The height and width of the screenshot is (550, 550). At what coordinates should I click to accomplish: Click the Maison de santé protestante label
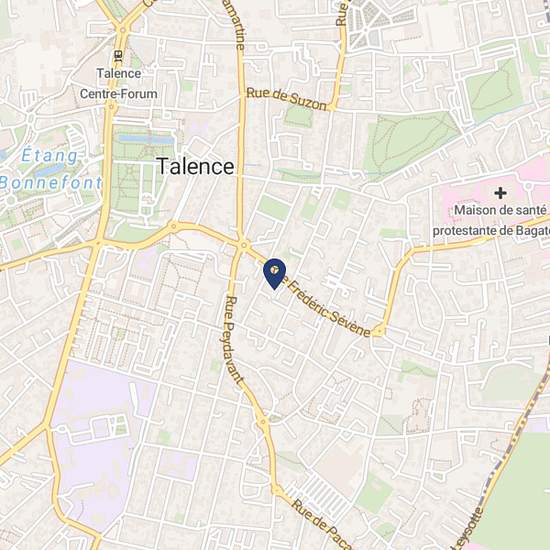tap(491, 220)
